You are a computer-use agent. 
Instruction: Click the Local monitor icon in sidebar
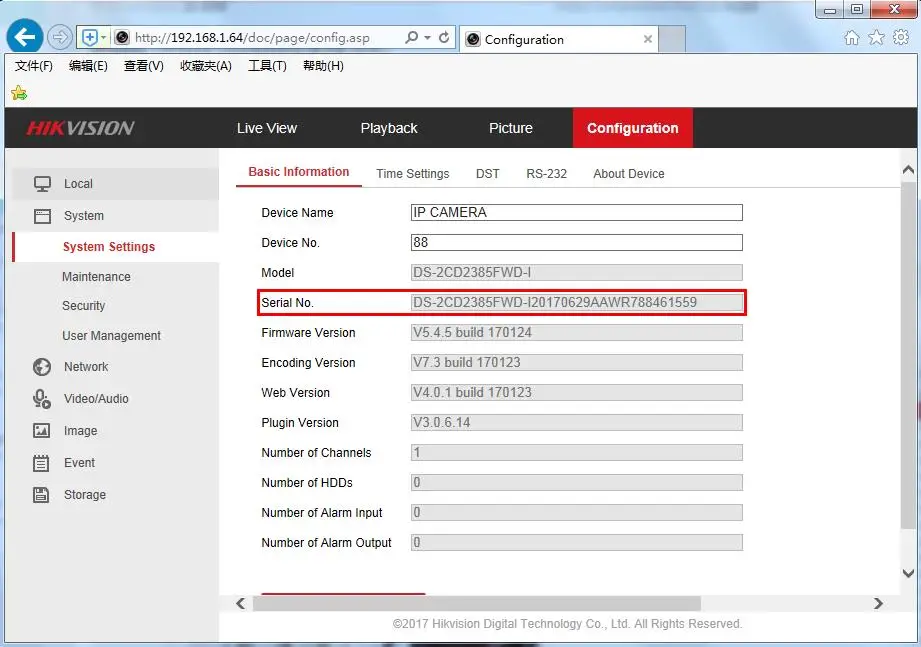point(42,184)
